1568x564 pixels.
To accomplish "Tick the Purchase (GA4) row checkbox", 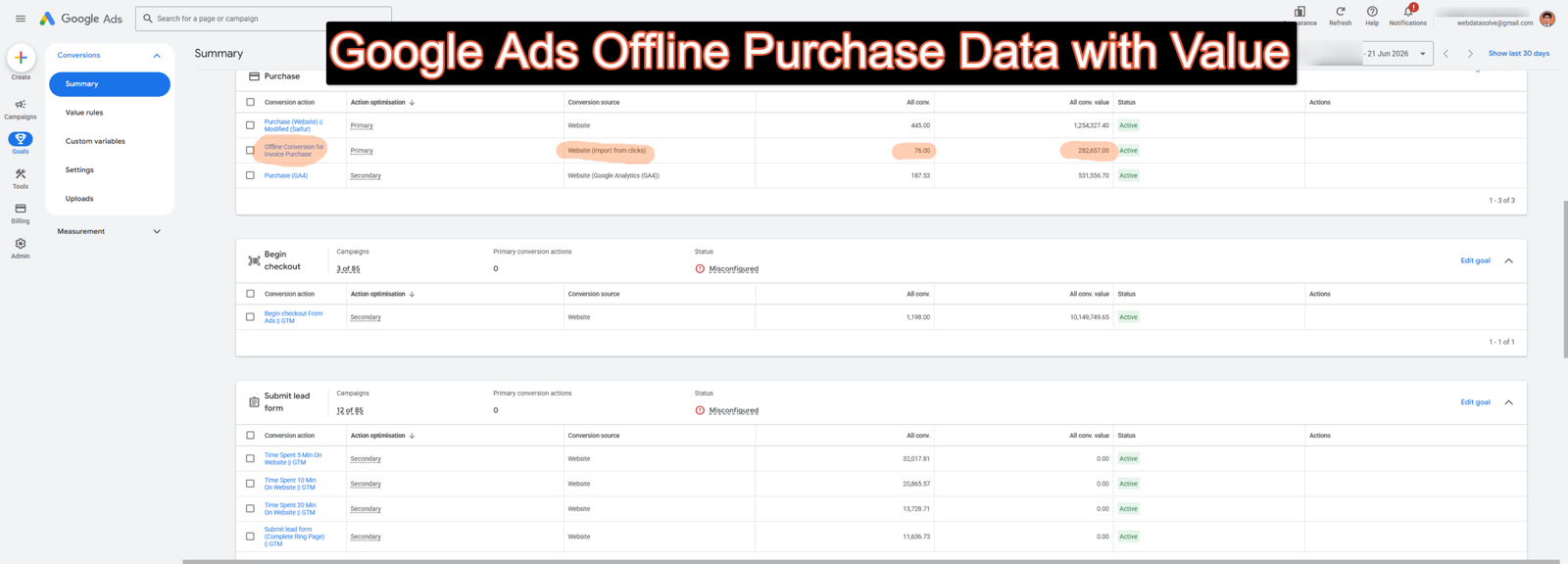I will [250, 175].
